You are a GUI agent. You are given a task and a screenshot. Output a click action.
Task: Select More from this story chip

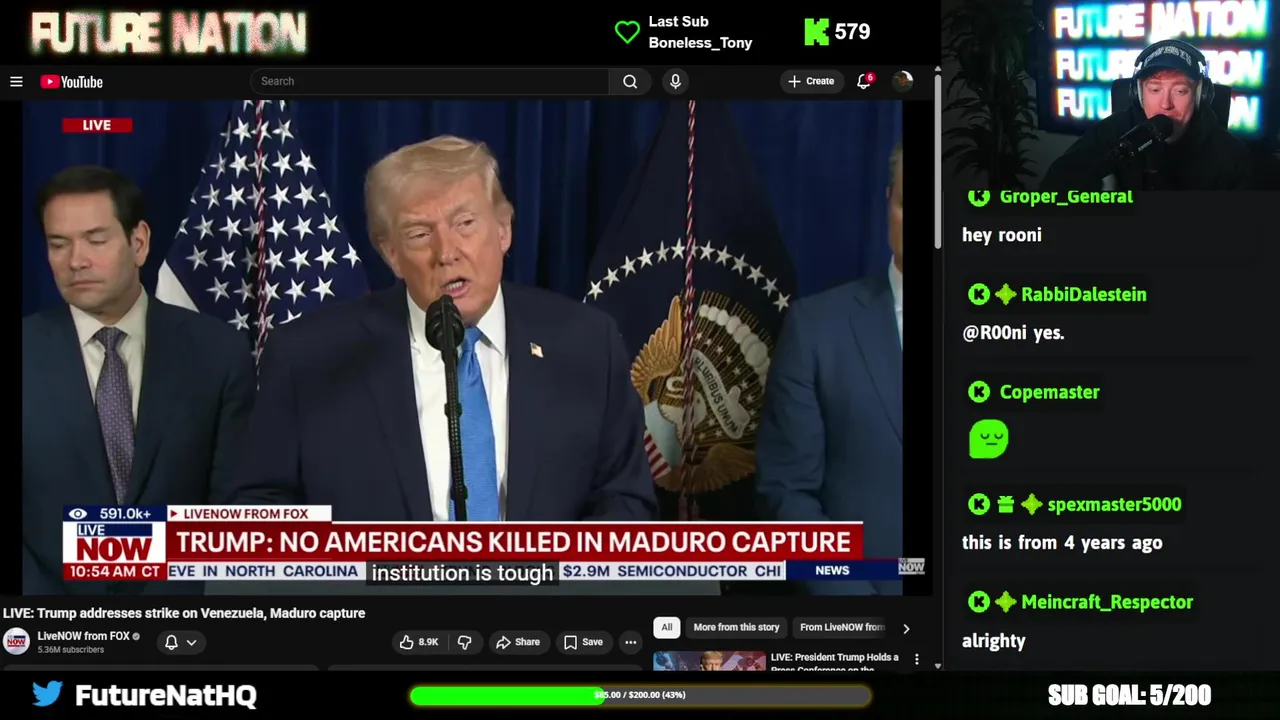click(736, 627)
